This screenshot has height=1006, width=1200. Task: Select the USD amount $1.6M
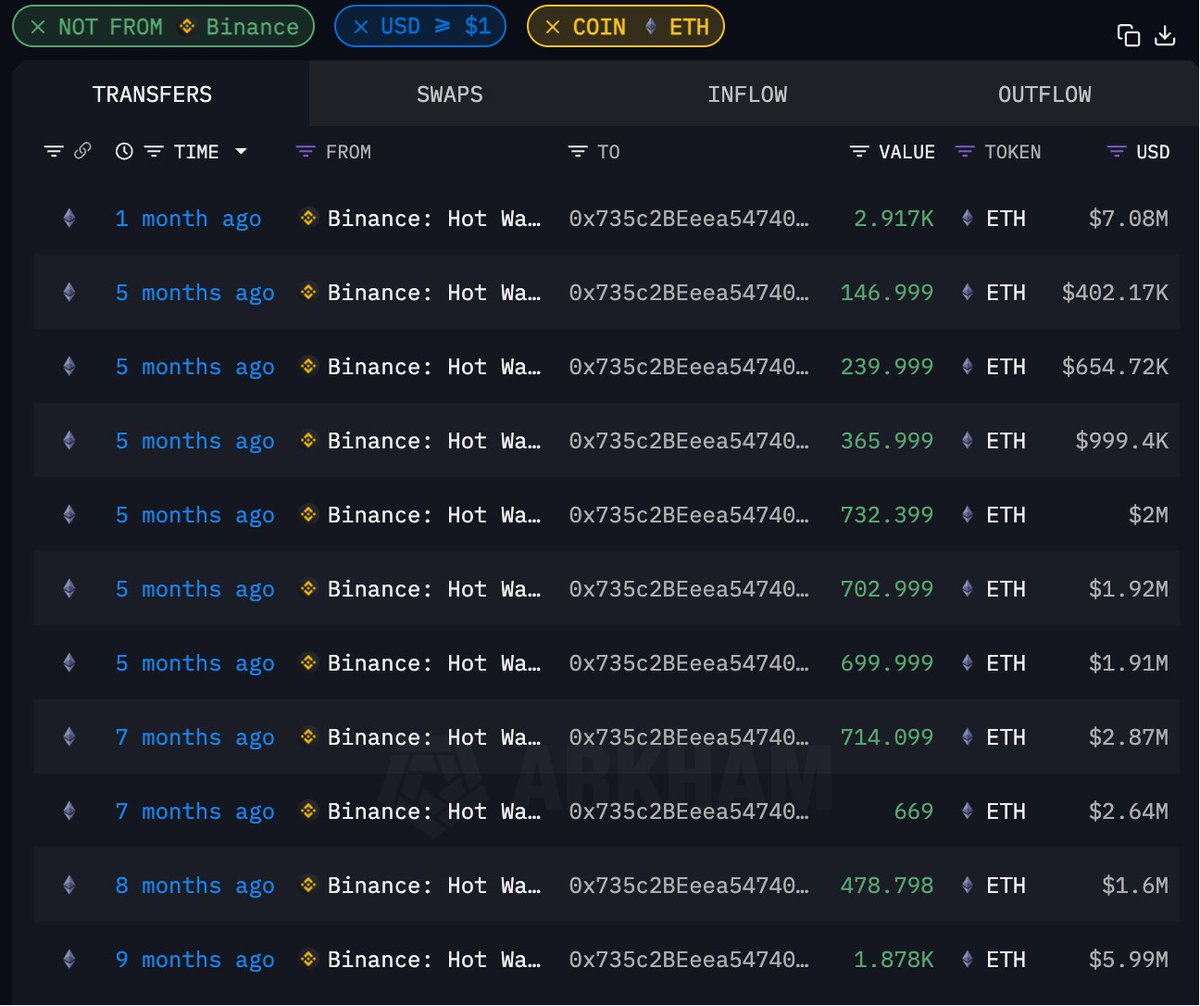click(x=1135, y=884)
